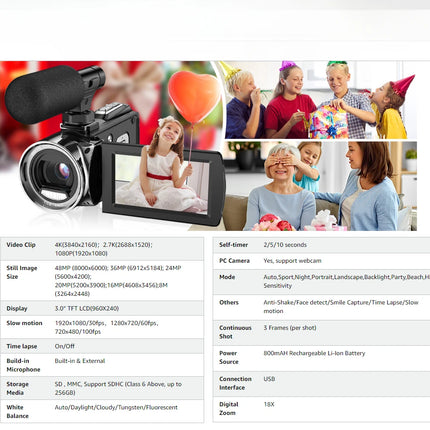Select the 'PC Camera' spec label

pyautogui.click(x=234, y=261)
